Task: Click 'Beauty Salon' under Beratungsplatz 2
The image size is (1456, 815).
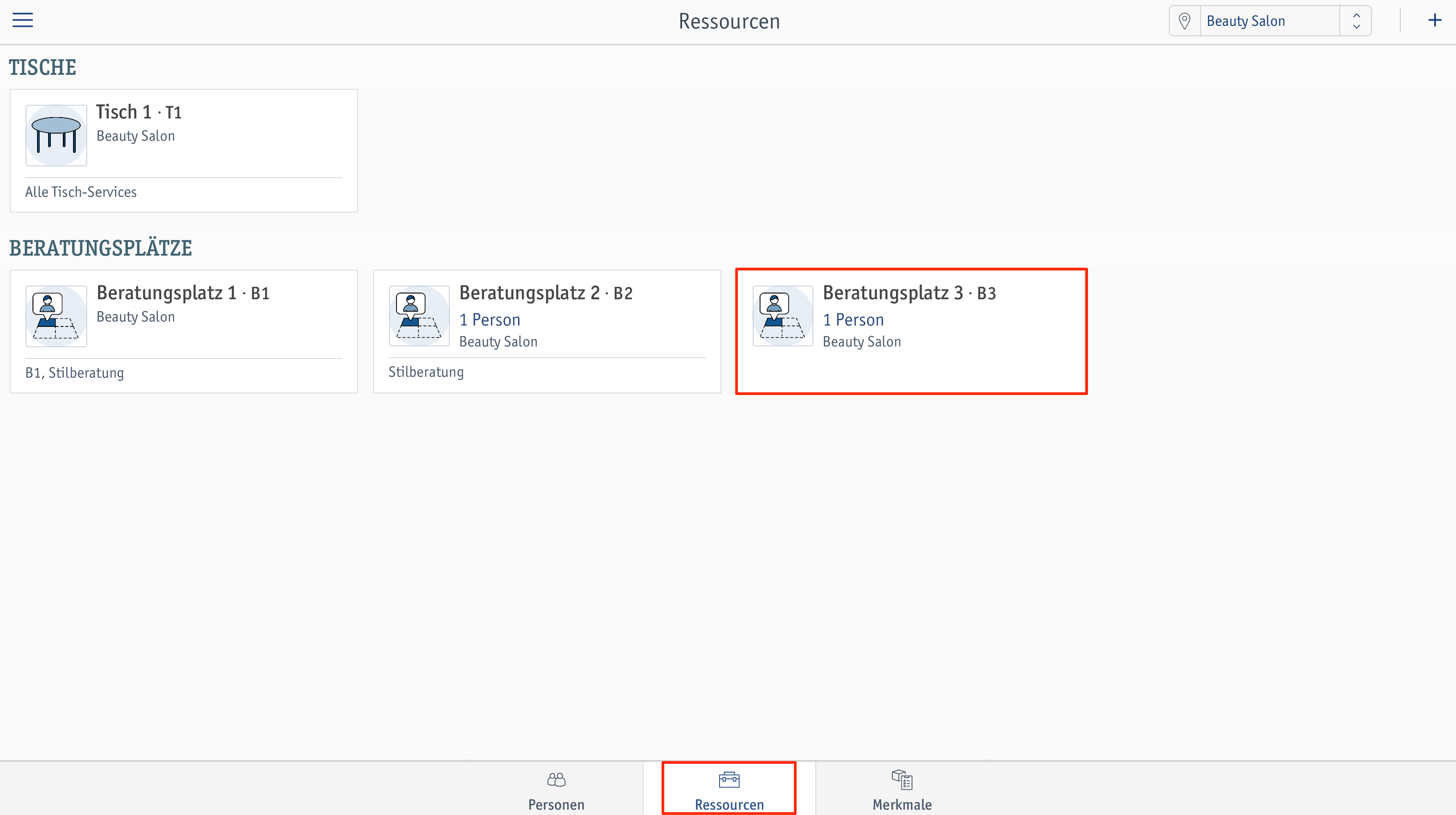Action: [x=499, y=342]
